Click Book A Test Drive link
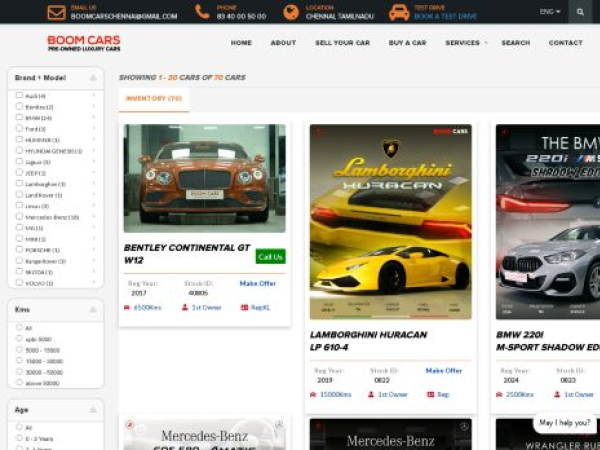 [x=445, y=16]
